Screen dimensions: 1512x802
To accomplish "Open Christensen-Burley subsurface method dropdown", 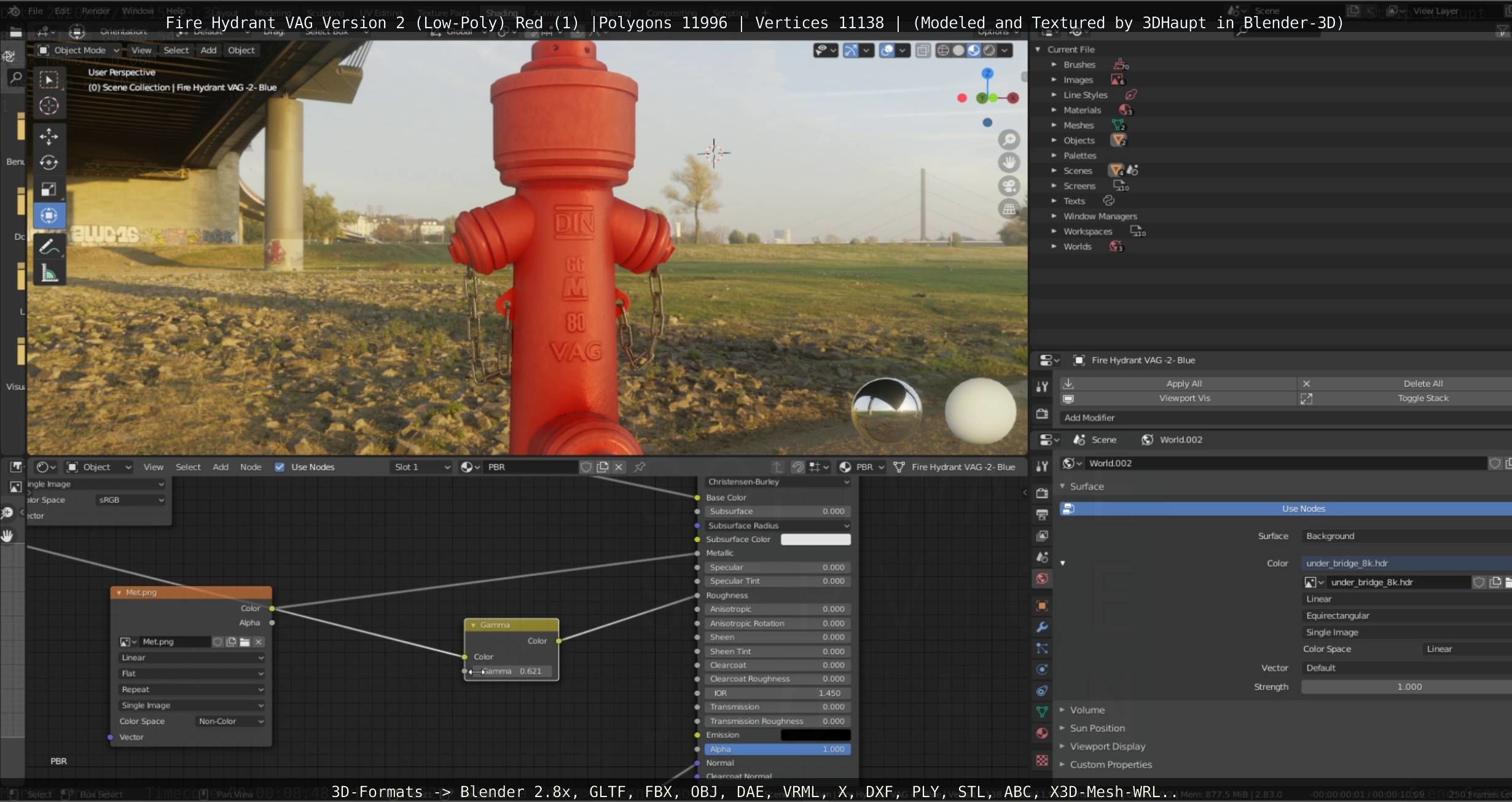I will pos(778,482).
